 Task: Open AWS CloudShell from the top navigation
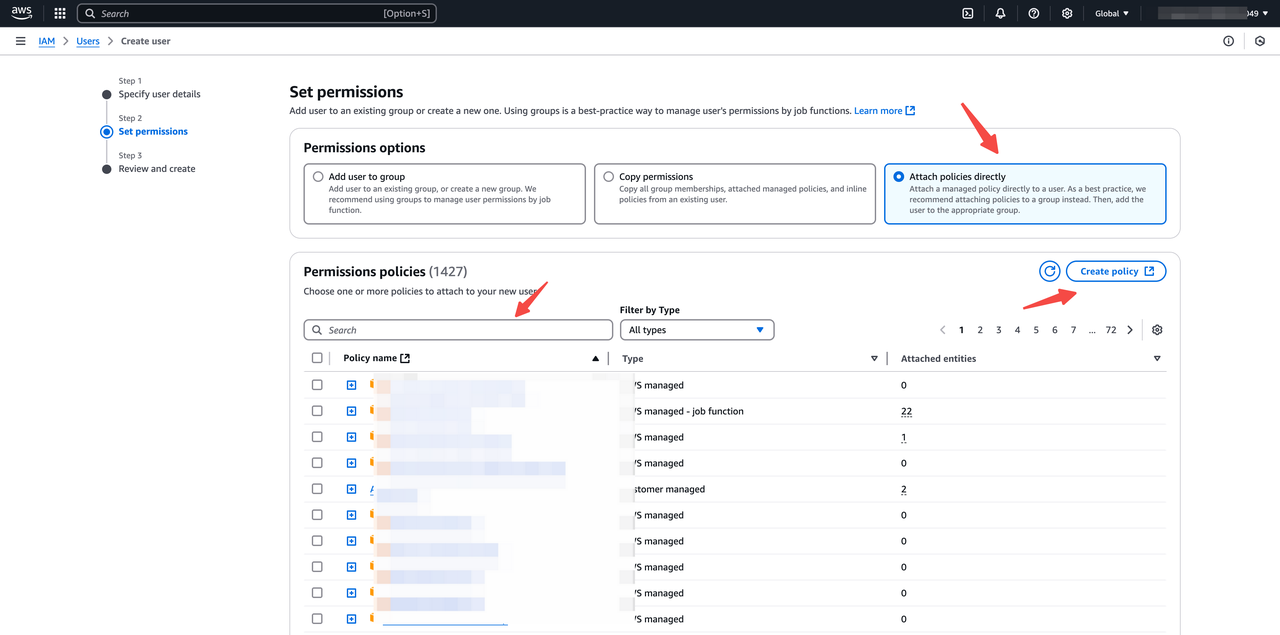click(x=966, y=13)
